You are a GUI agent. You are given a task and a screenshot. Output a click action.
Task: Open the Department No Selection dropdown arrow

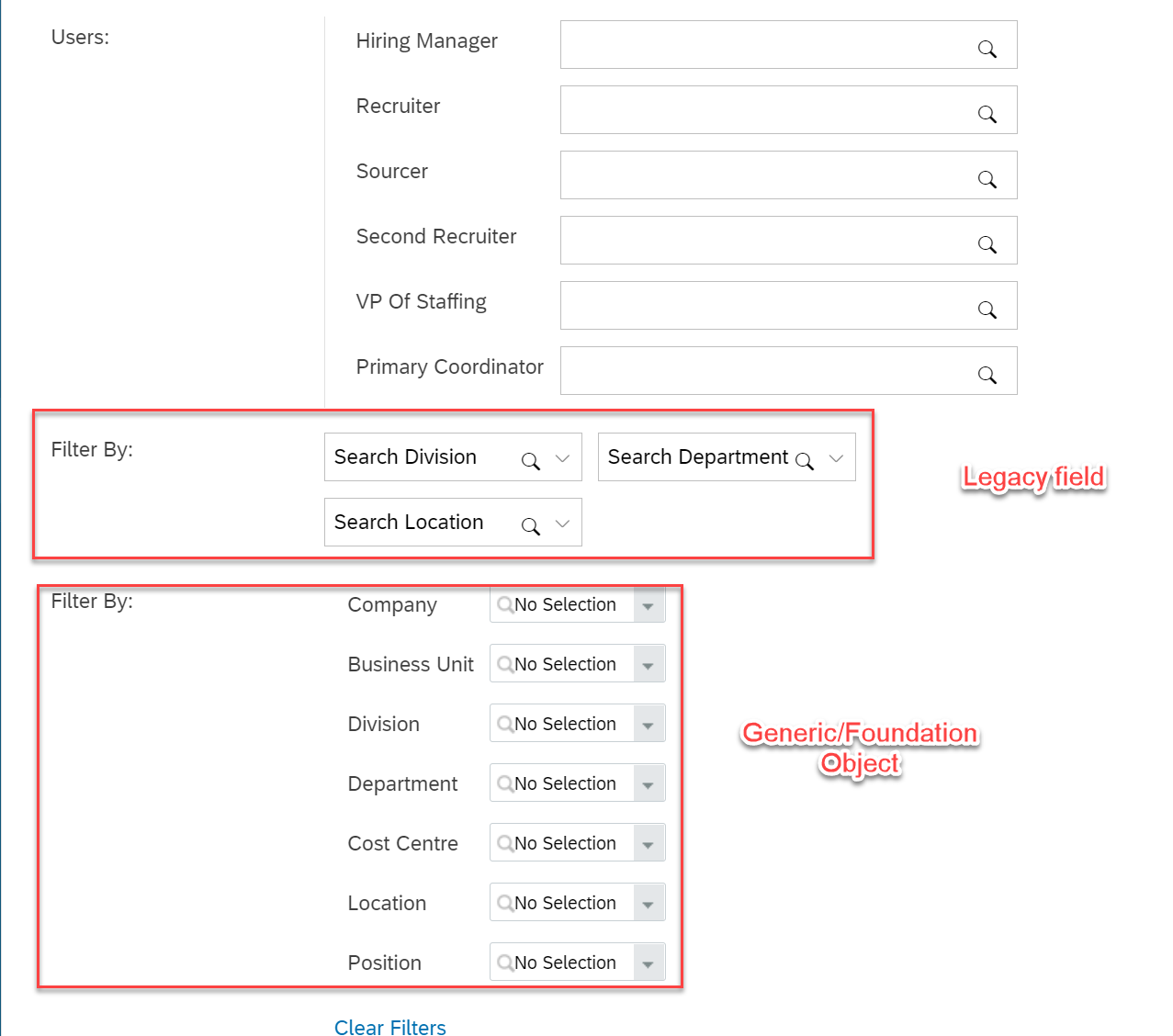pyautogui.click(x=649, y=784)
